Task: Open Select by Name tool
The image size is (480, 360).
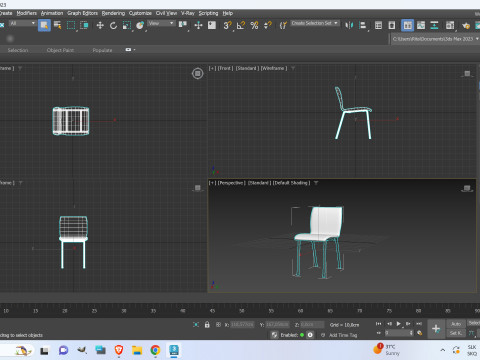Action: [x=57, y=25]
